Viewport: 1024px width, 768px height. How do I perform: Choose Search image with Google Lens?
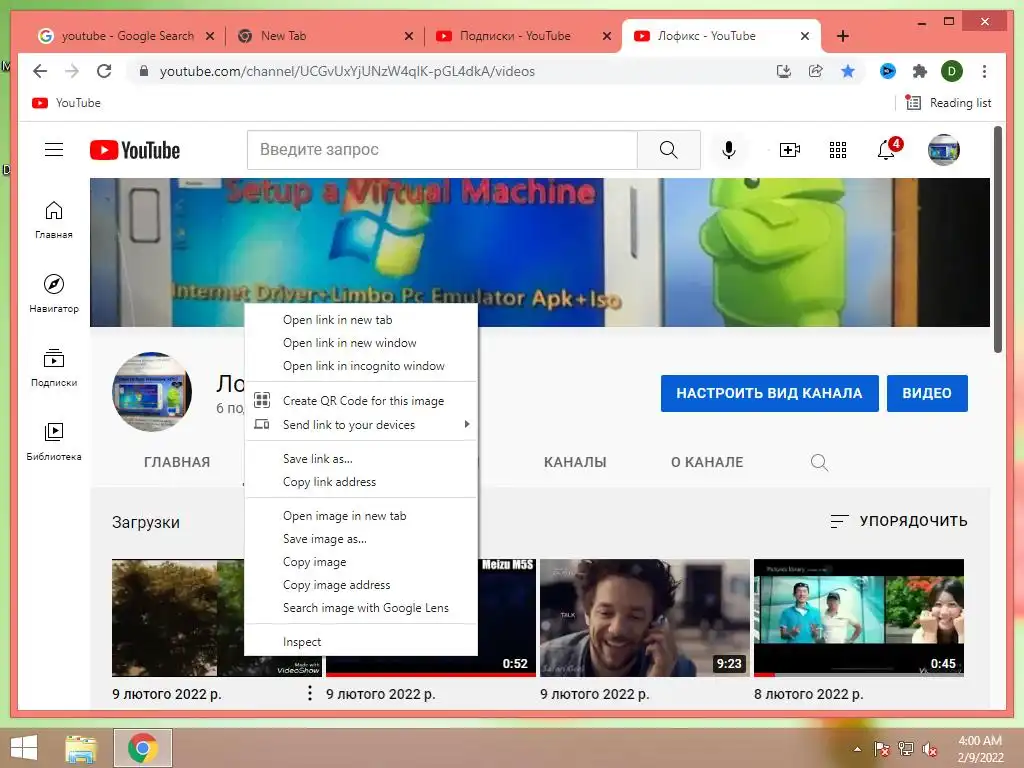[361, 607]
